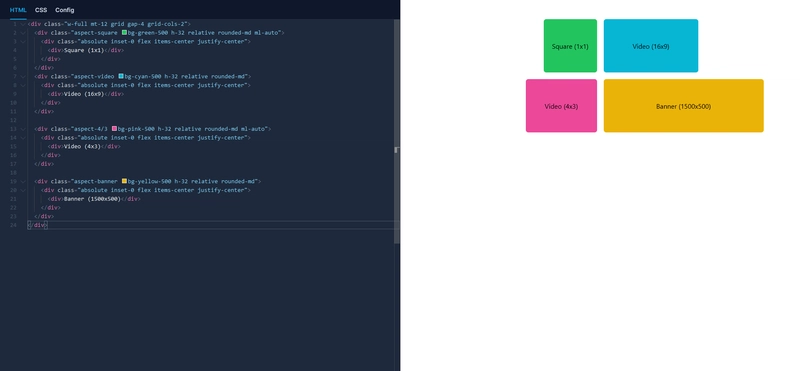Image resolution: width=800 pixels, height=371 pixels.
Task: Switch to the HTML tab
Action: pyautogui.click(x=18, y=10)
